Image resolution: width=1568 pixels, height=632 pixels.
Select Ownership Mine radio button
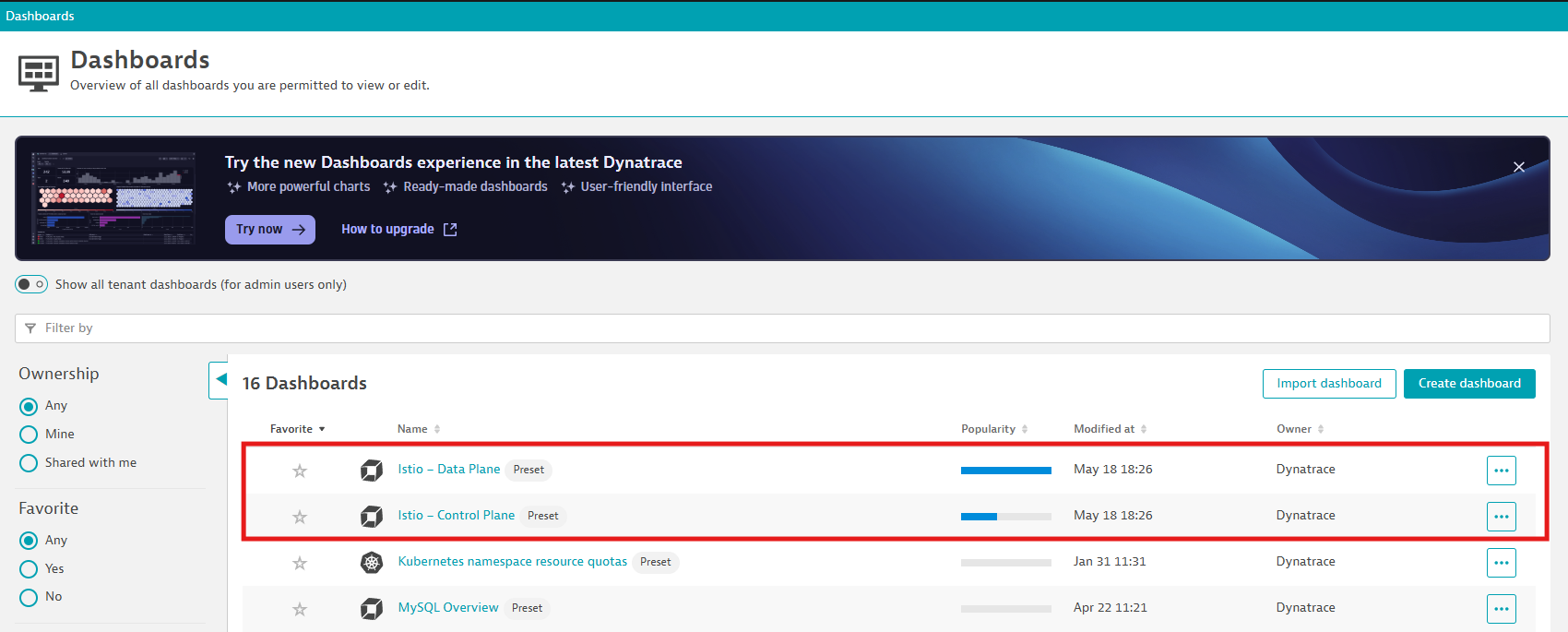click(x=29, y=435)
